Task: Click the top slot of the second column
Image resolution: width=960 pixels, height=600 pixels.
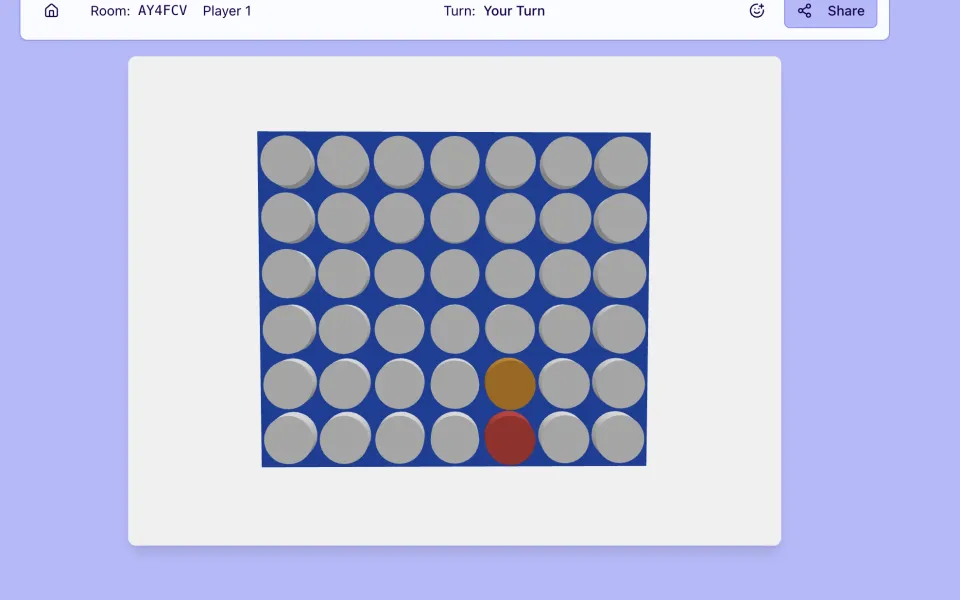Action: [343, 162]
